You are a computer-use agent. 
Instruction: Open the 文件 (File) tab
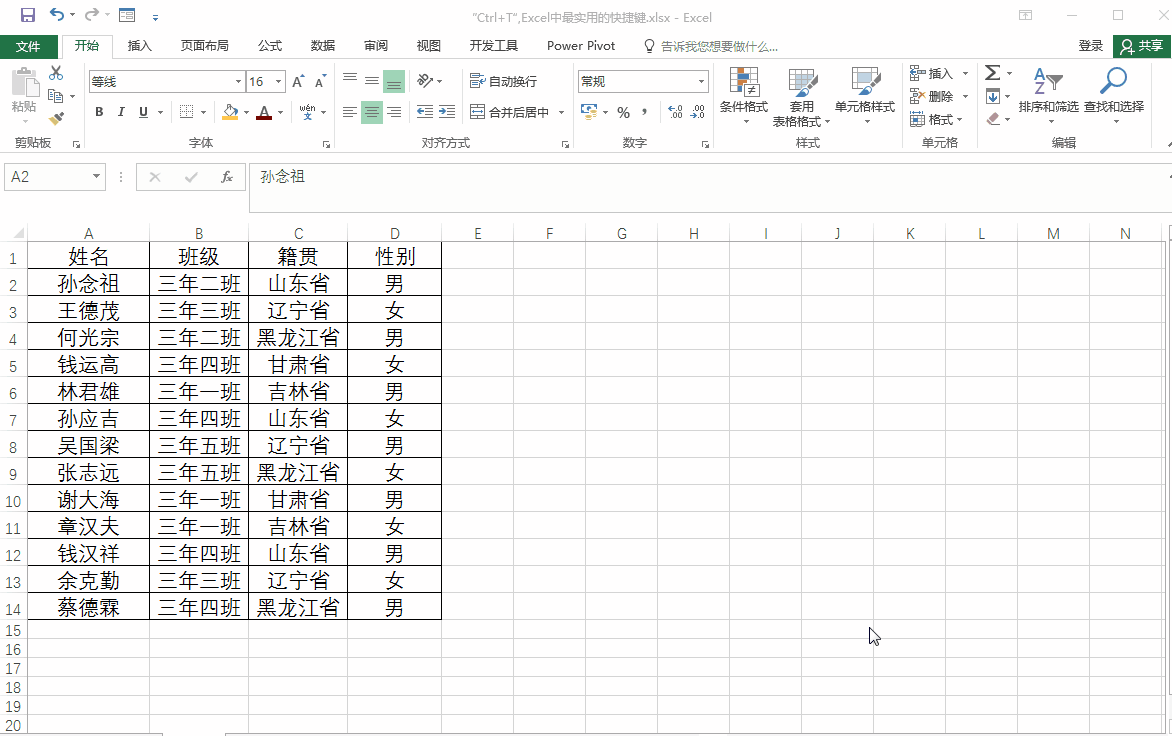point(28,46)
